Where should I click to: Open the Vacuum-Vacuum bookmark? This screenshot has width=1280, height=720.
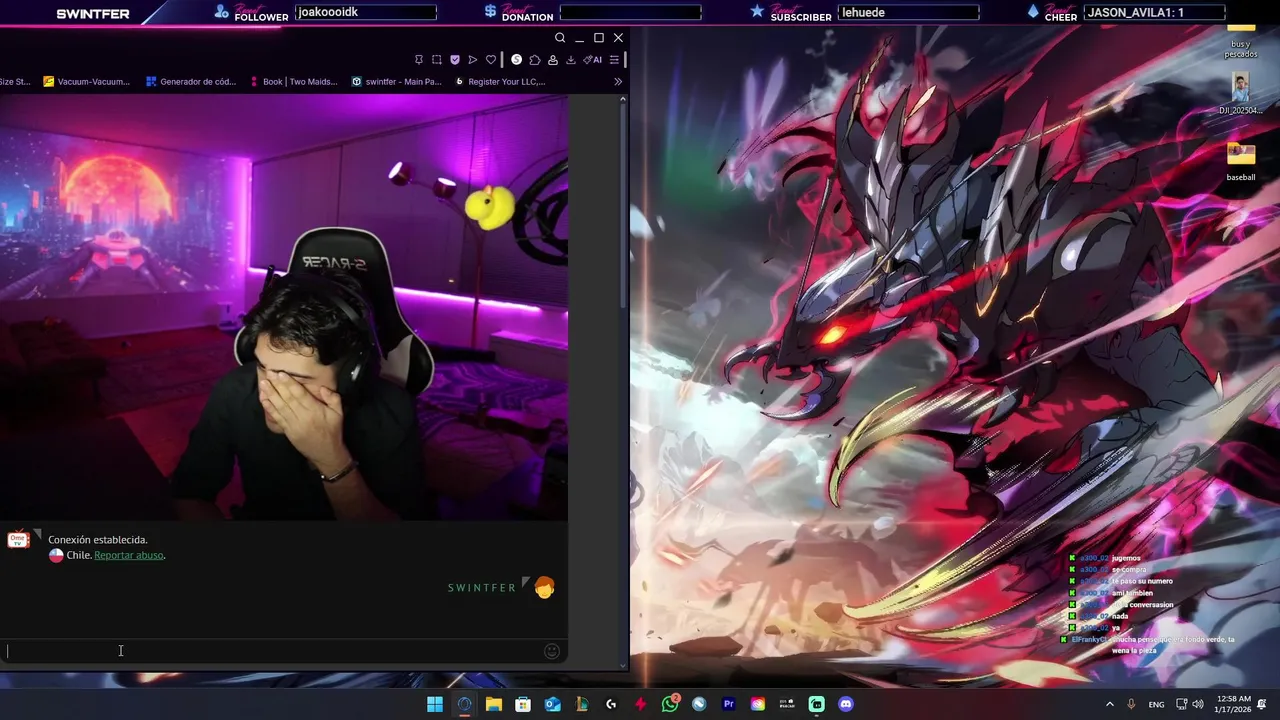pos(87,82)
